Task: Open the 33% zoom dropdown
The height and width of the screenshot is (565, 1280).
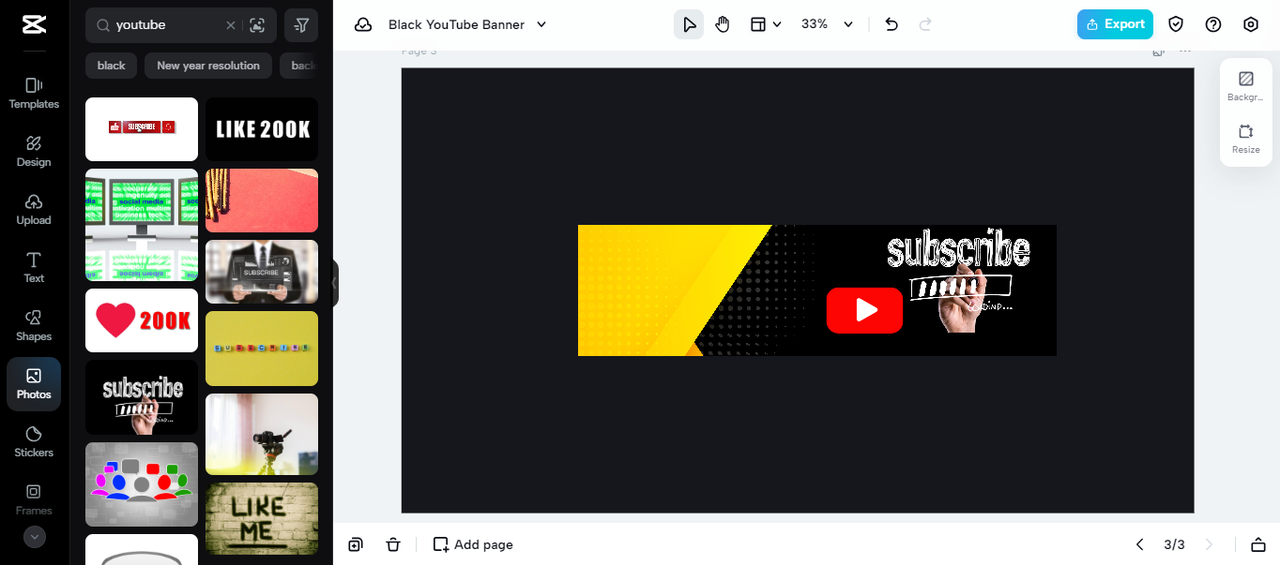Action: click(827, 25)
